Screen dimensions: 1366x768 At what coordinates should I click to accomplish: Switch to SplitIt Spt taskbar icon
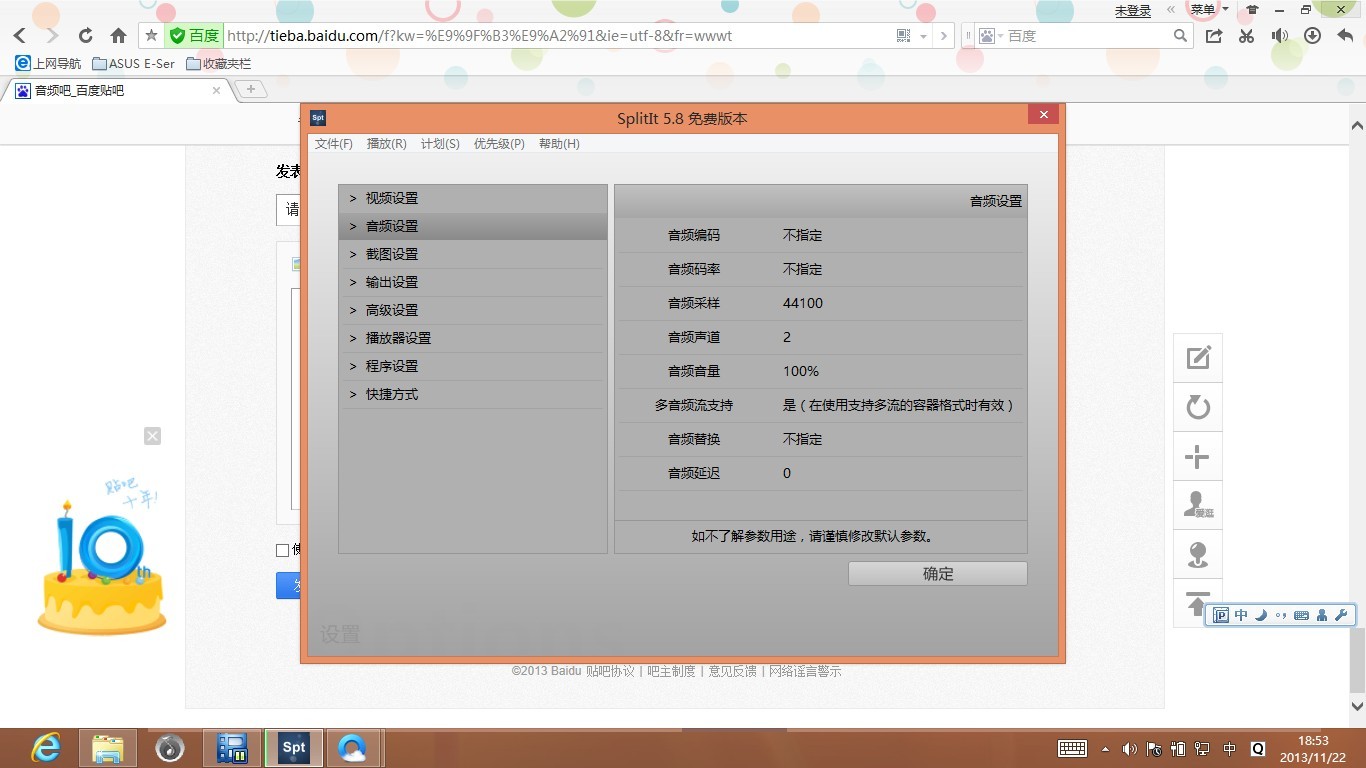(294, 748)
